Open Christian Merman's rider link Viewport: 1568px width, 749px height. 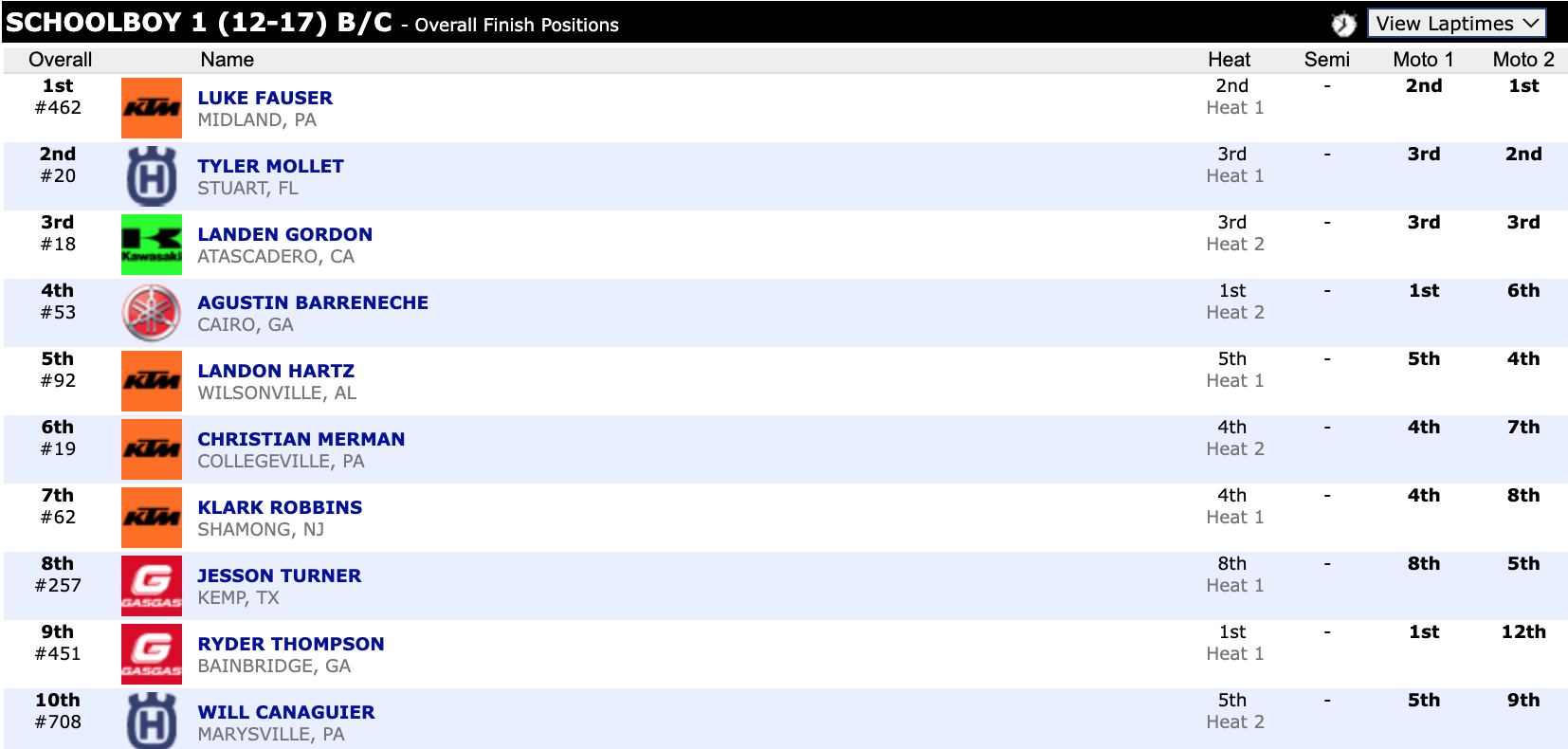(301, 439)
